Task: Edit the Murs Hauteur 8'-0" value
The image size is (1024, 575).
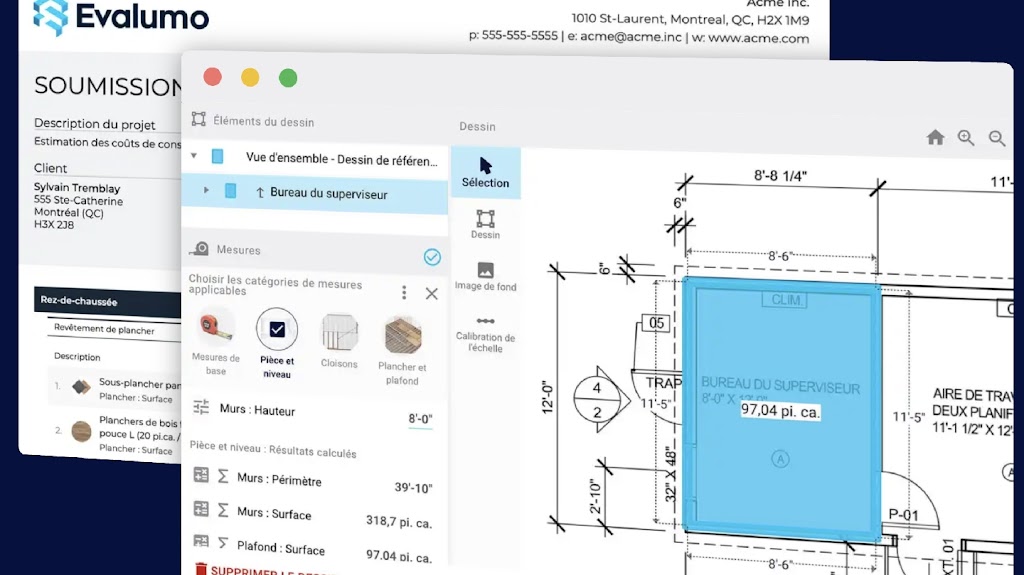Action: click(x=420, y=419)
